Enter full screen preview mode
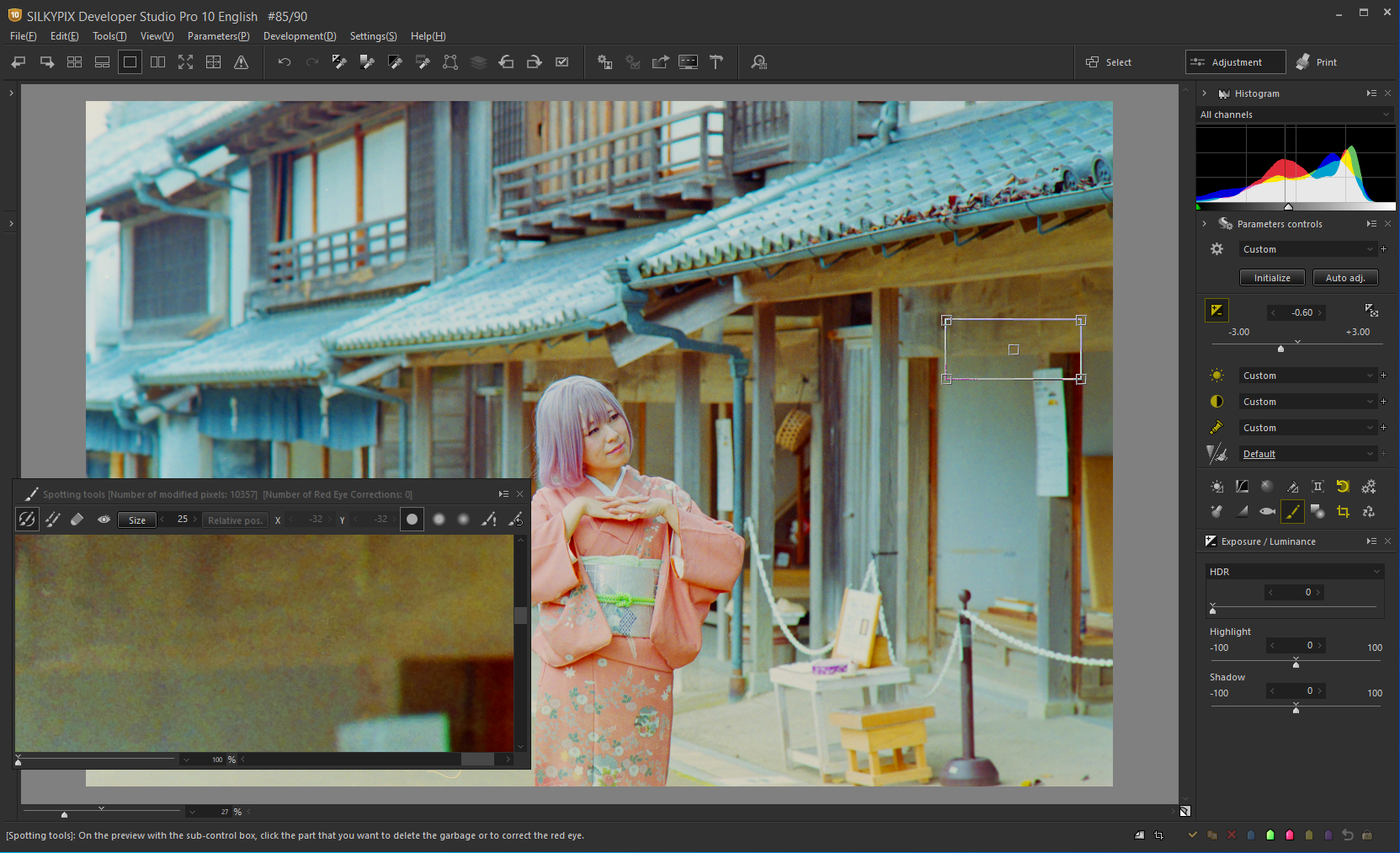Viewport: 1400px width, 853px height. [185, 62]
